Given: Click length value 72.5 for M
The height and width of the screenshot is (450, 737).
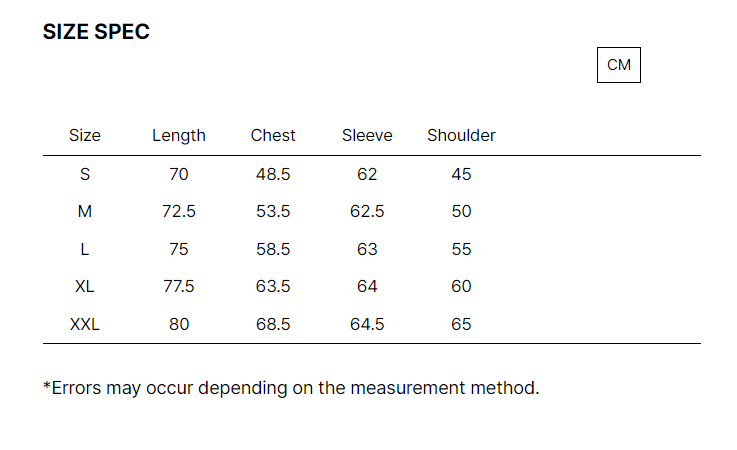Looking at the screenshot, I should [179, 212].
